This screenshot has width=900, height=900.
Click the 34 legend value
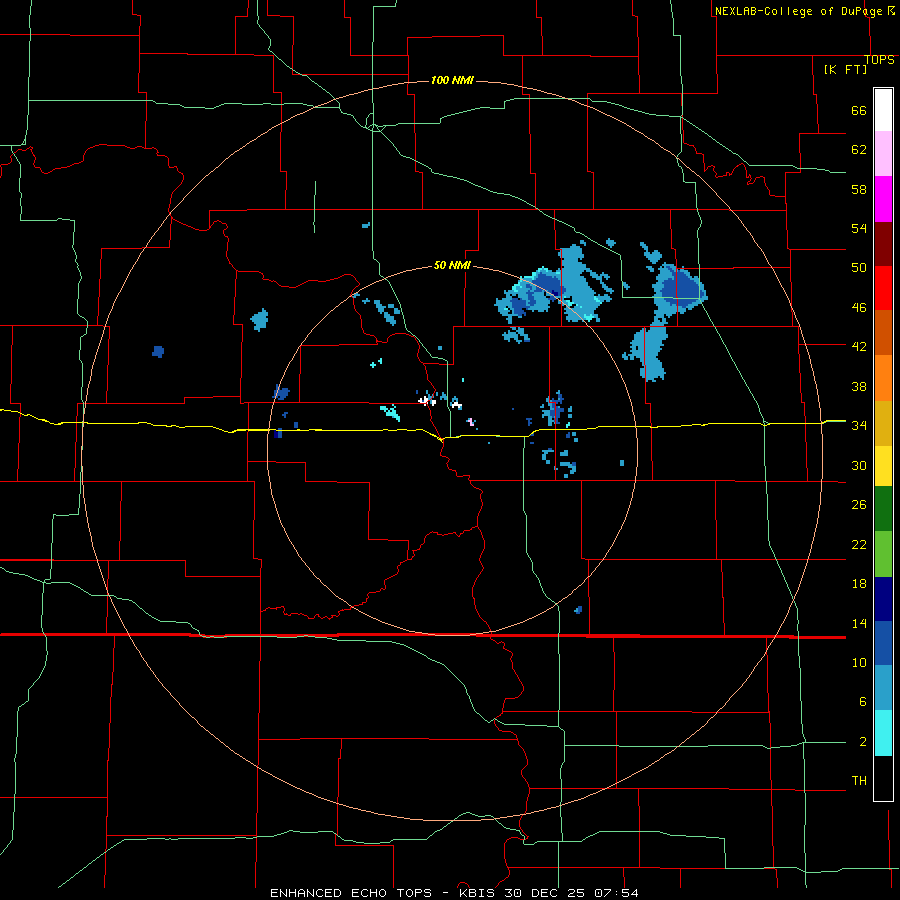859,425
